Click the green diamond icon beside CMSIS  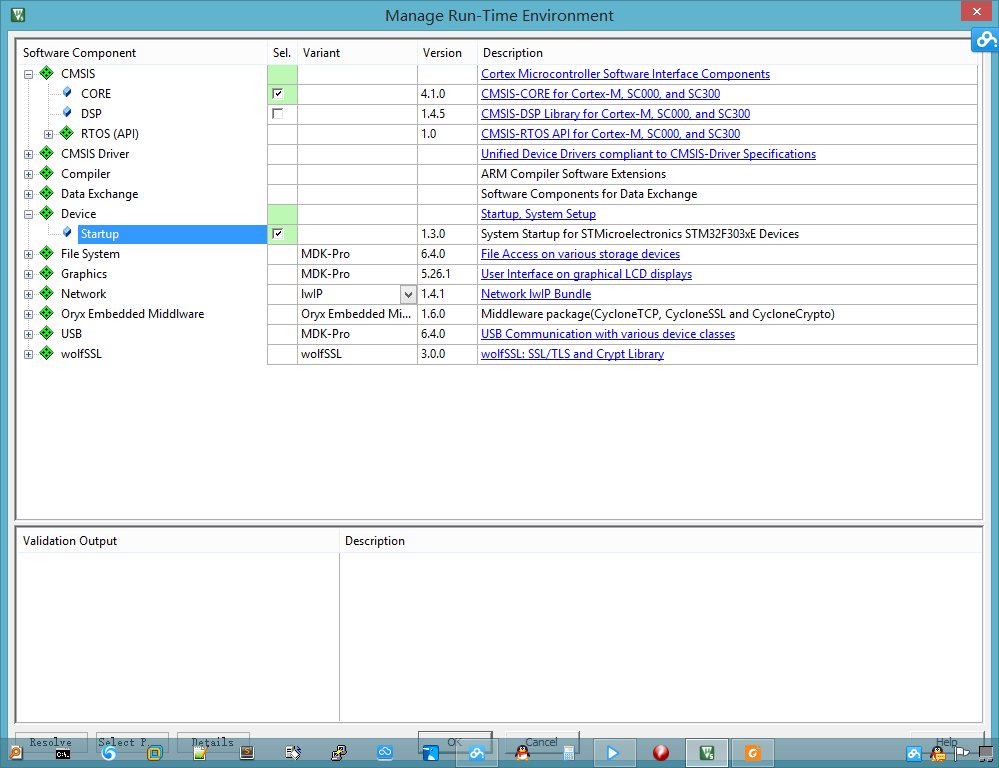click(47, 73)
